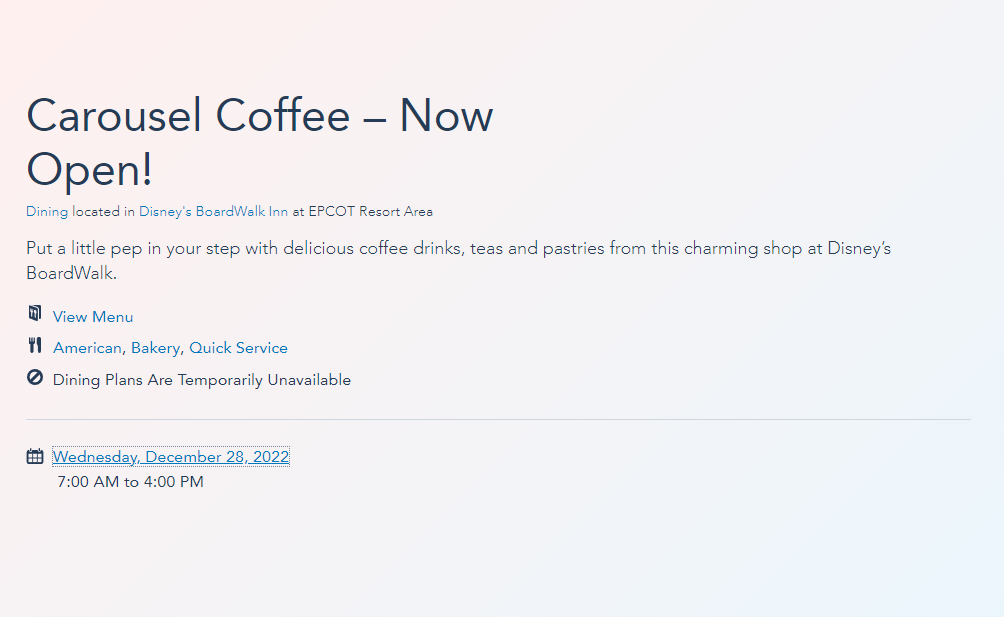Open the View Menu link
Viewport: 1004px width, 617px height.
point(93,317)
